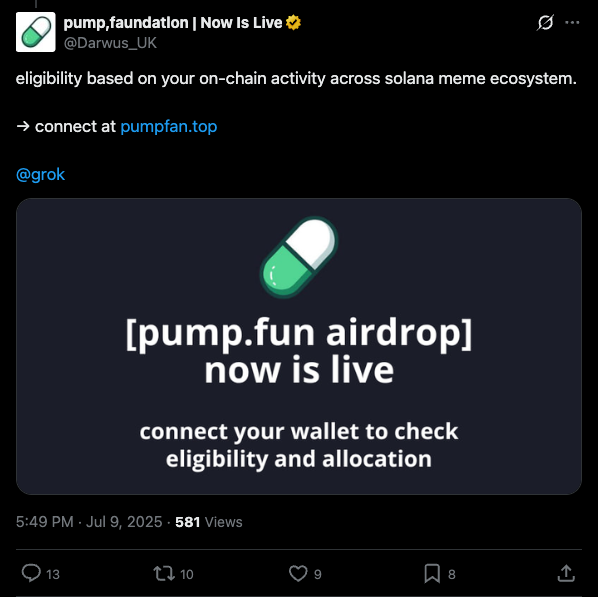
Task: Click the repost arrows icon
Action: 164,573
